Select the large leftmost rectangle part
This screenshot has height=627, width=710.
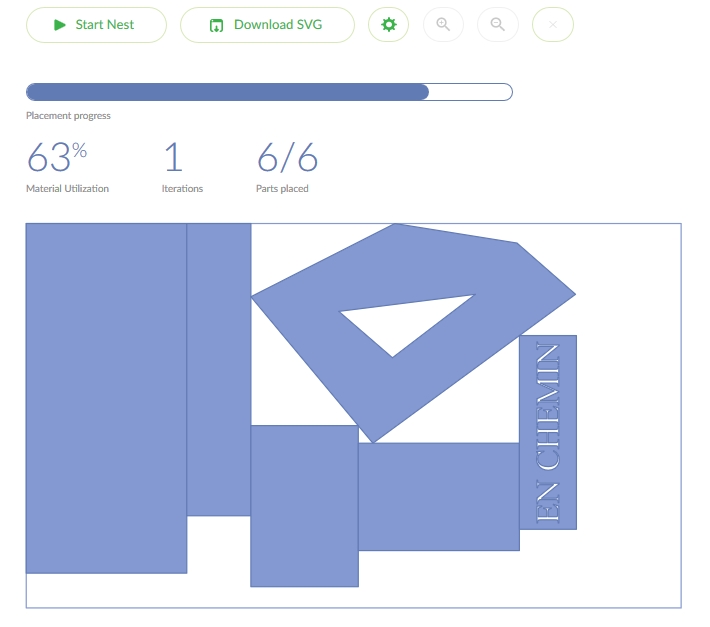(106, 398)
